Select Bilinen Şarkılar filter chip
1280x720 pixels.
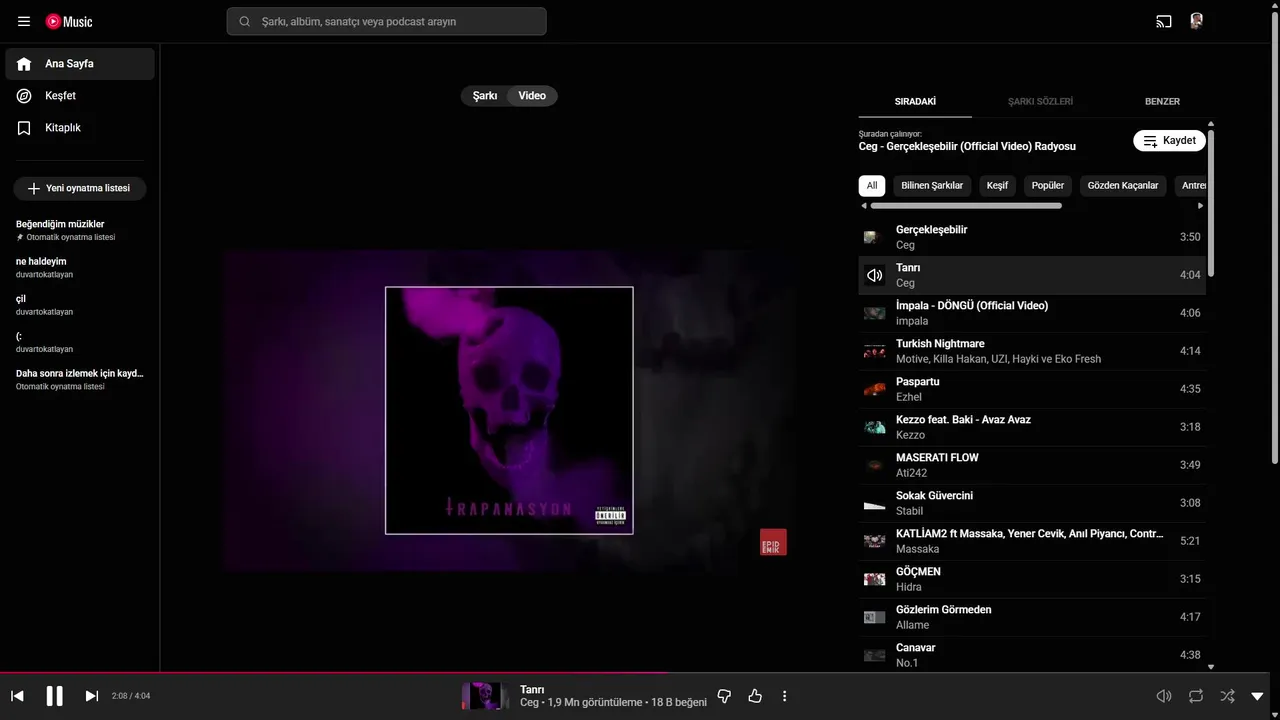tap(932, 186)
